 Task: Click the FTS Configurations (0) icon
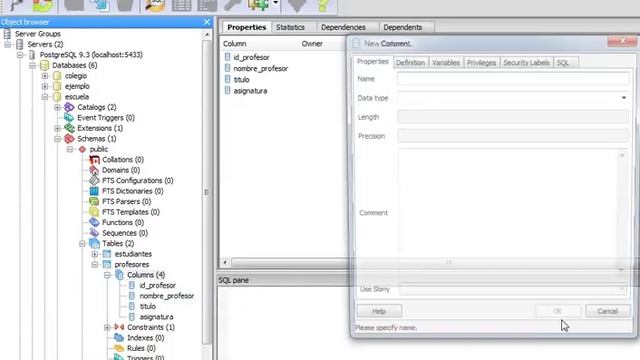point(94,180)
